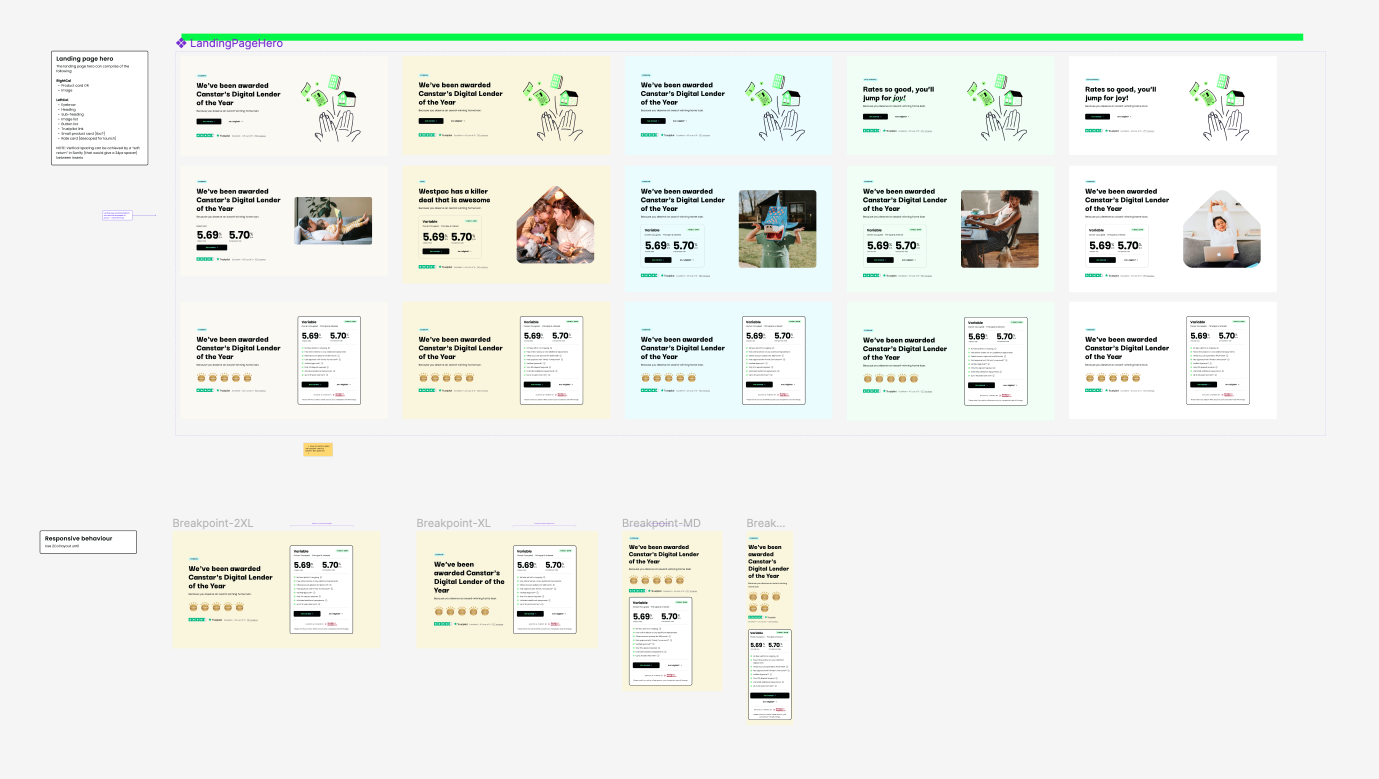Select house-shaped photo of mother and child
Image resolution: width=1379 pixels, height=779 pixels.
pos(555,224)
